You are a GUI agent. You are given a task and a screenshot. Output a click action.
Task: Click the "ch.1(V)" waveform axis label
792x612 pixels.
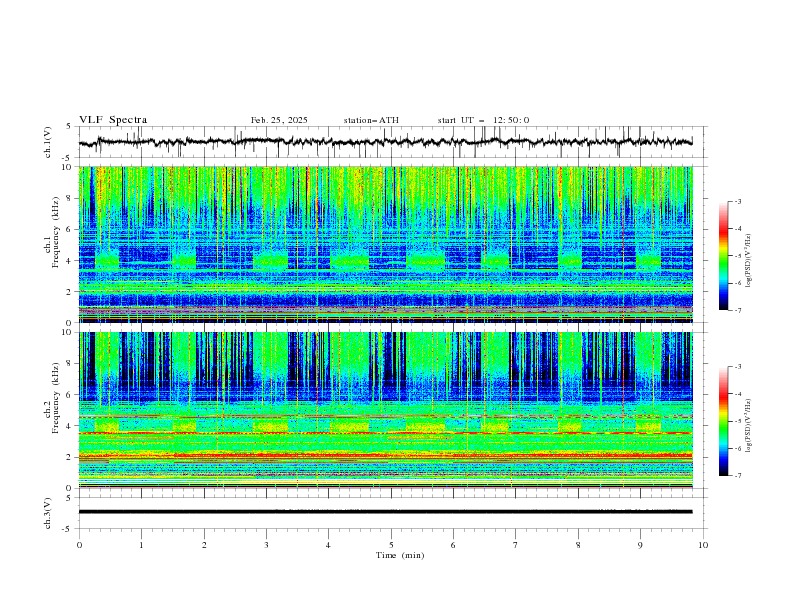click(x=48, y=142)
